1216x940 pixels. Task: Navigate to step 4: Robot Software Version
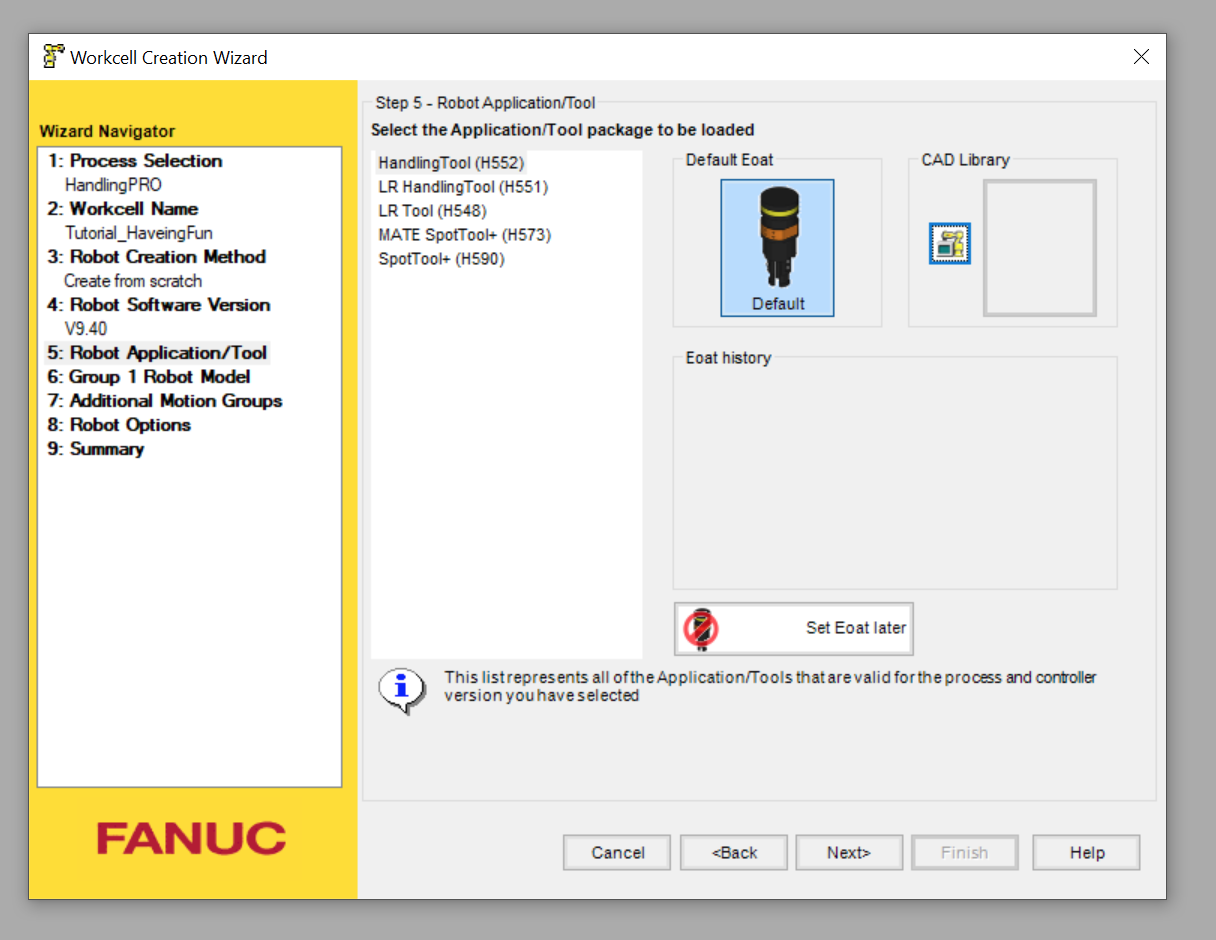159,305
